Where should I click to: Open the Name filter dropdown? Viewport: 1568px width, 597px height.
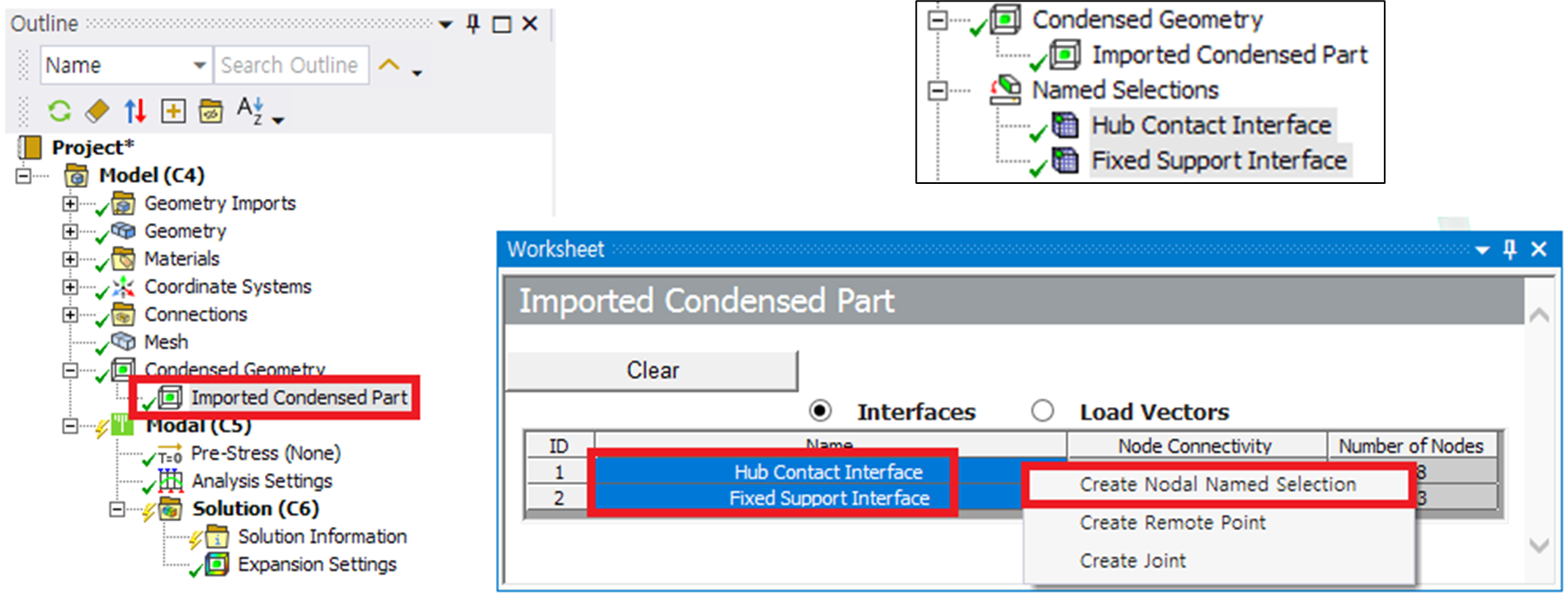point(199,65)
